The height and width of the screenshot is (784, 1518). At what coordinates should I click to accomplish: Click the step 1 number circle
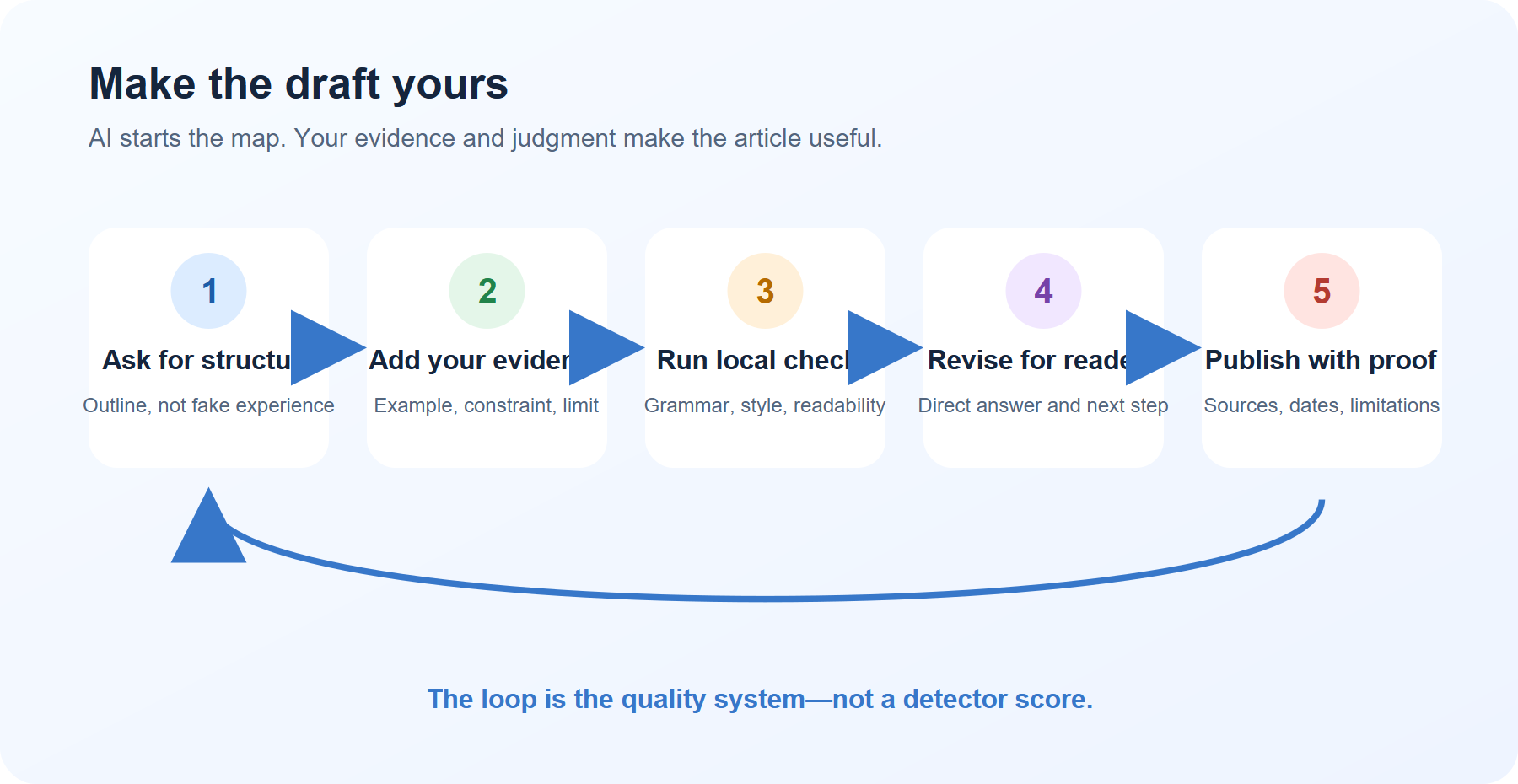click(x=208, y=291)
